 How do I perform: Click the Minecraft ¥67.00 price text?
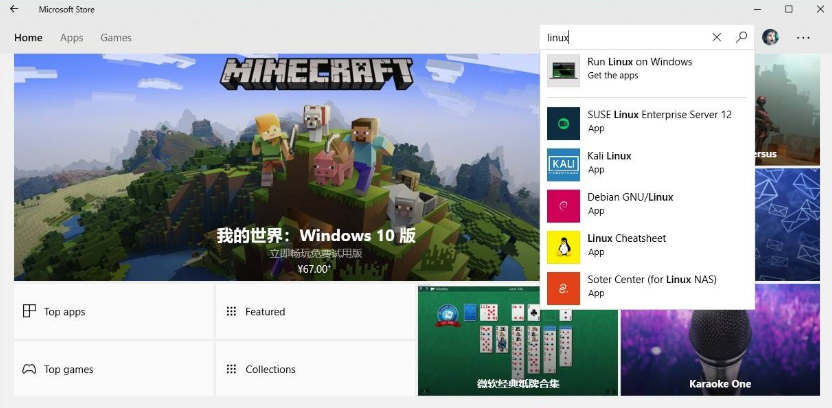tap(314, 269)
